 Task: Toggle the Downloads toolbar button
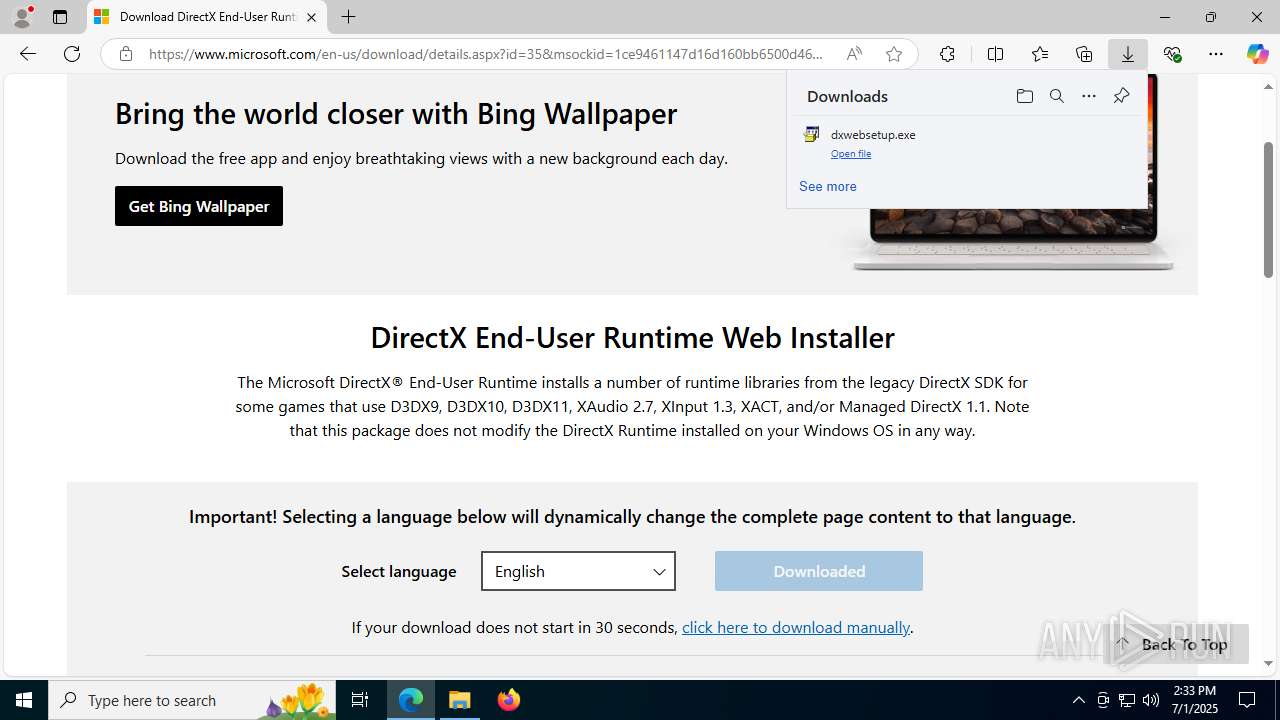(x=1128, y=54)
